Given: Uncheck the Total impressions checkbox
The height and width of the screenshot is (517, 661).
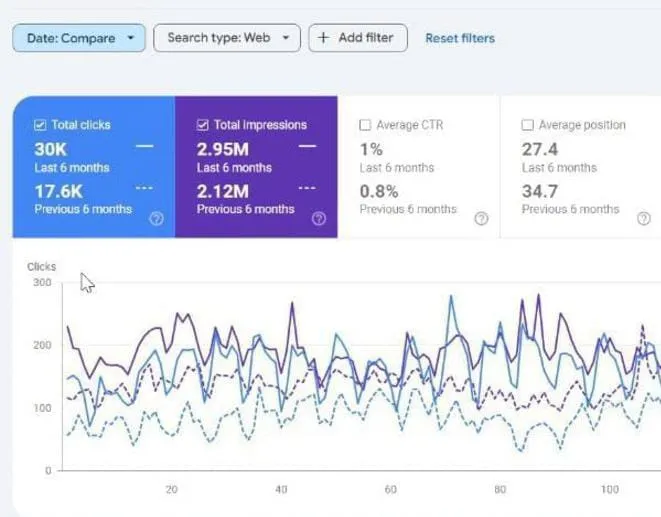Looking at the screenshot, I should tap(203, 125).
